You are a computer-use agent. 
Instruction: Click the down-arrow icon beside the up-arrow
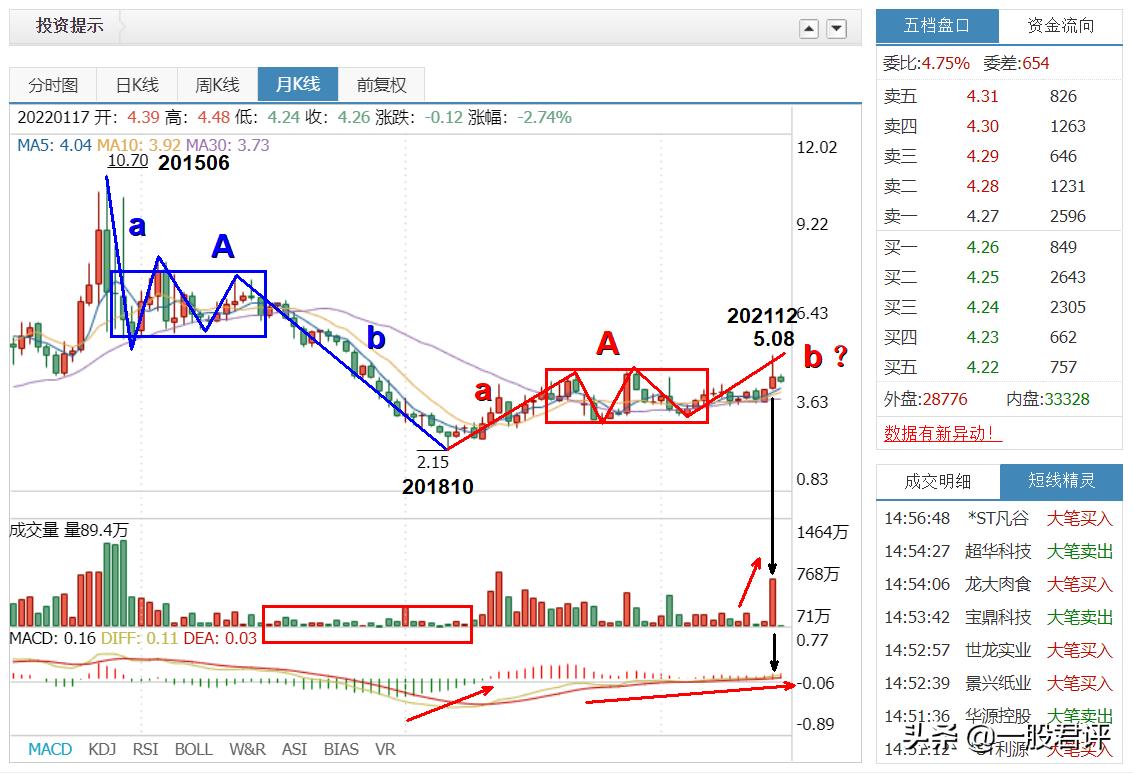pos(835,29)
